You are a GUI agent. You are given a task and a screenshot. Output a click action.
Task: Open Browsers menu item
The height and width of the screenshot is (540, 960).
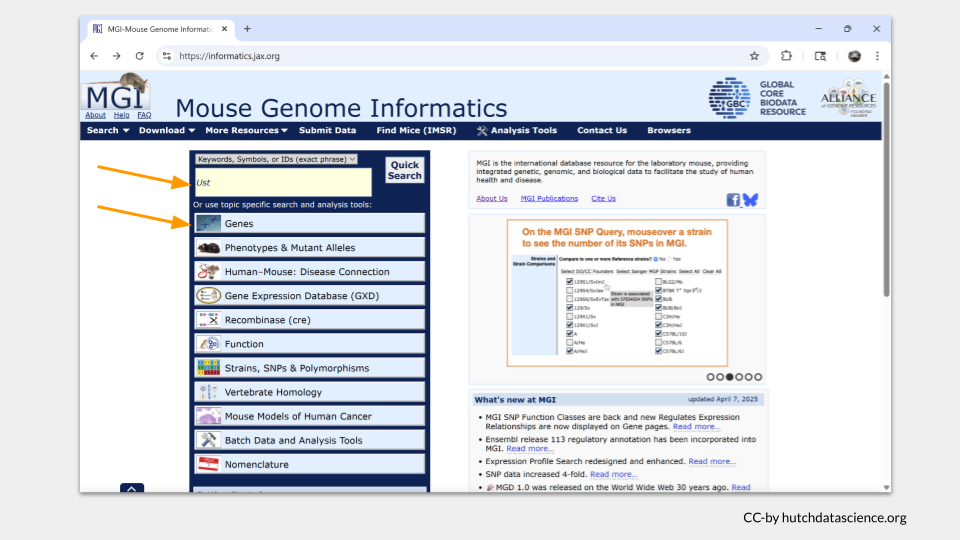[x=669, y=130]
